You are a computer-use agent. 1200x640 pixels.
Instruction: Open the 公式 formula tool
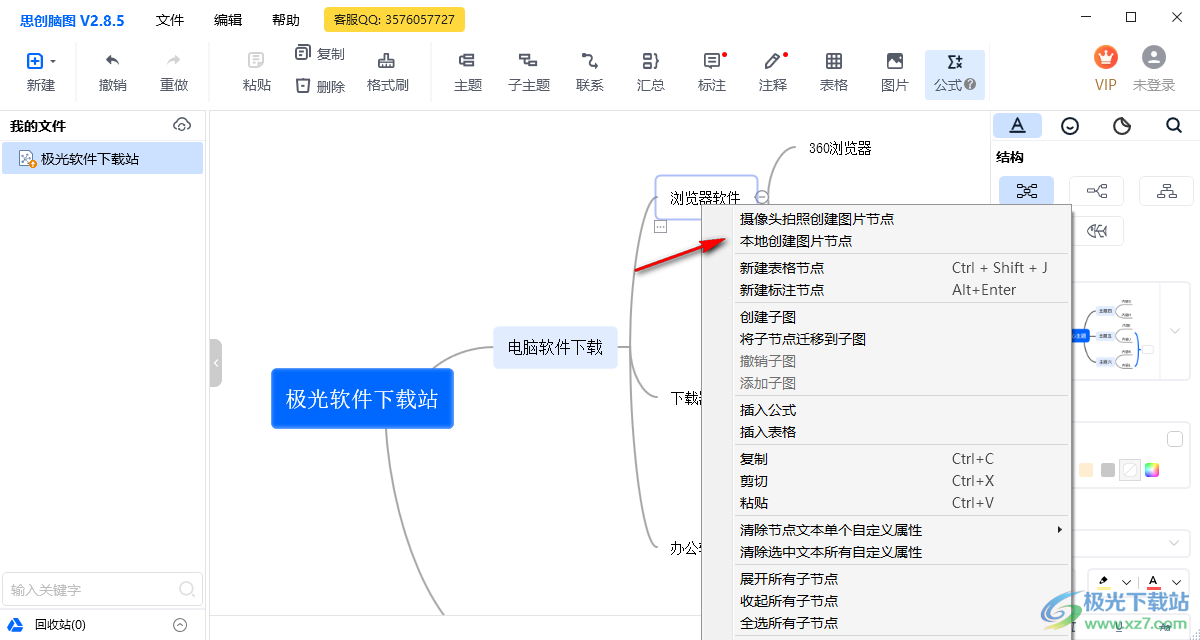tap(955, 74)
